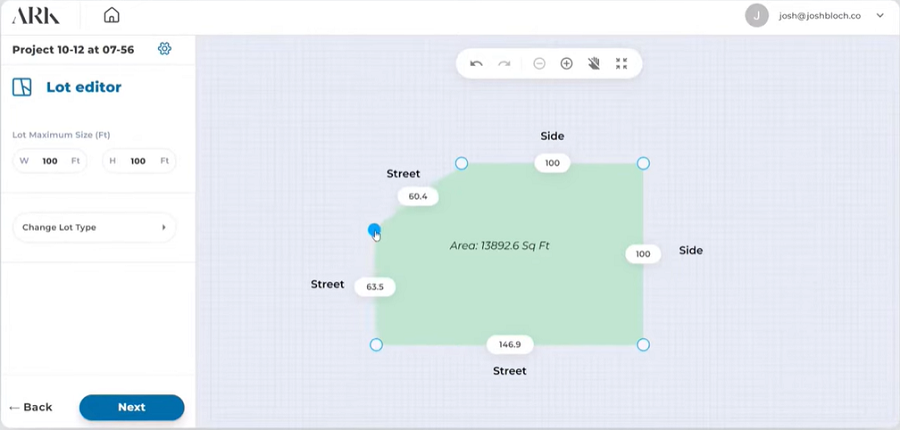Open account menu josh@joshbloch.co

pyautogui.click(x=820, y=16)
